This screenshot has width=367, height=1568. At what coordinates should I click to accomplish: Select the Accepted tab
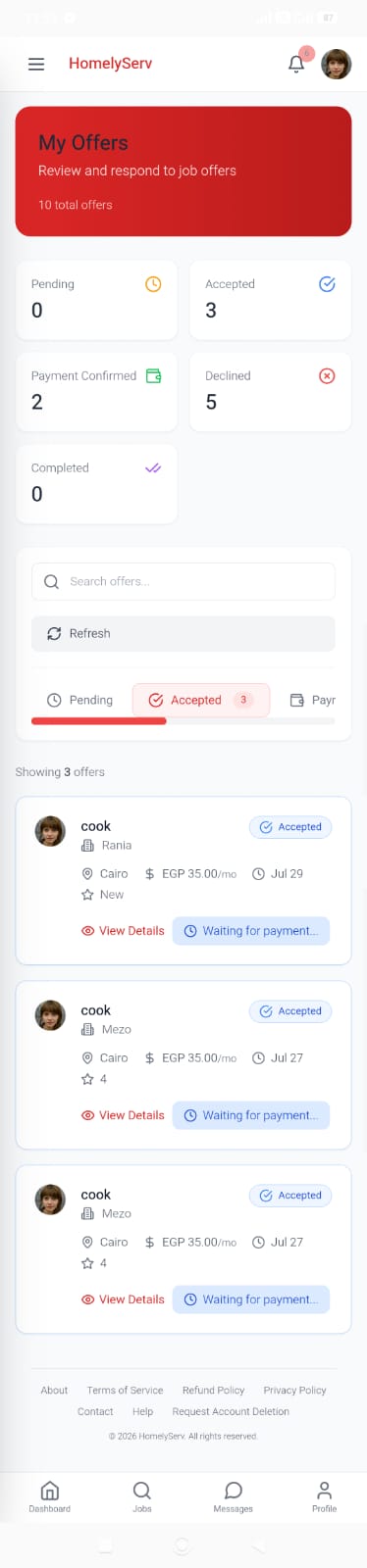click(201, 700)
